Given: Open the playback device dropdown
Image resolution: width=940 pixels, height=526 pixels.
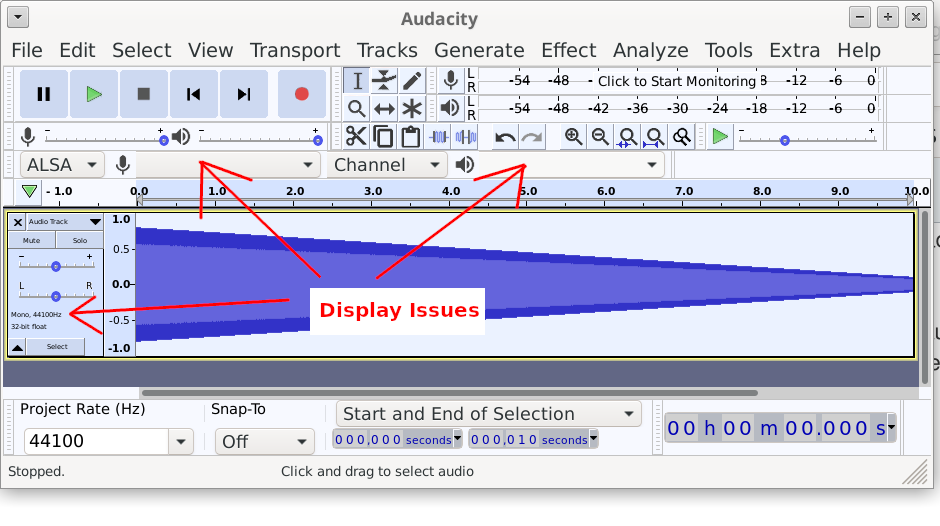Looking at the screenshot, I should click(571, 165).
